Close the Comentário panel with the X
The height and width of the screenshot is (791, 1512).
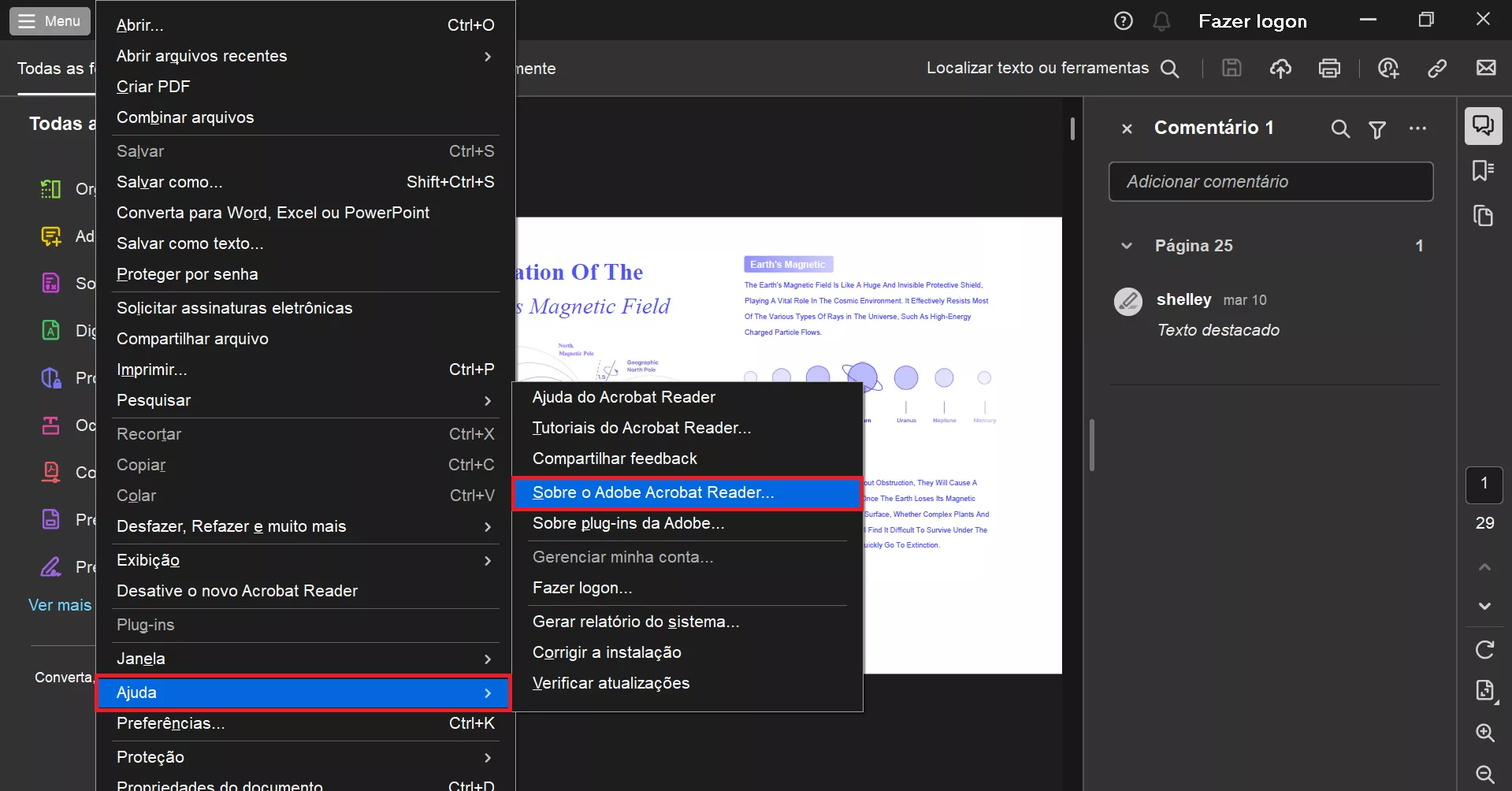click(1127, 128)
